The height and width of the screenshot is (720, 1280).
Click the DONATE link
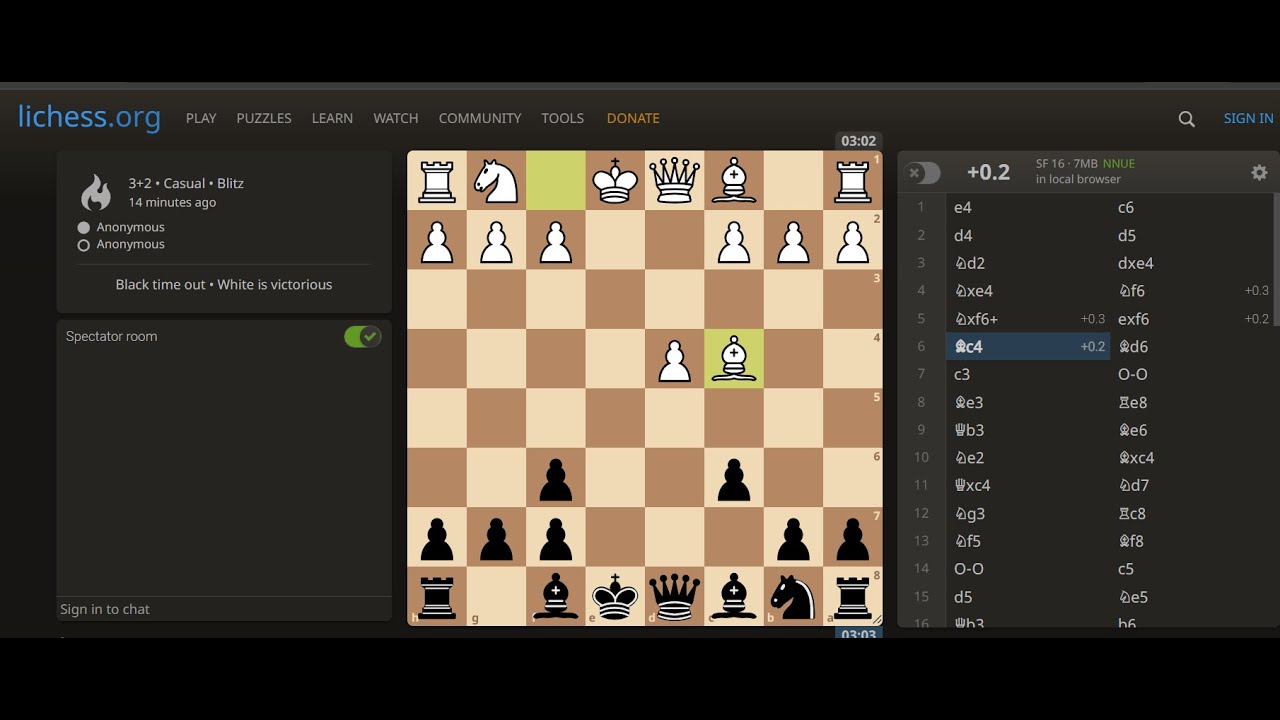pos(633,118)
